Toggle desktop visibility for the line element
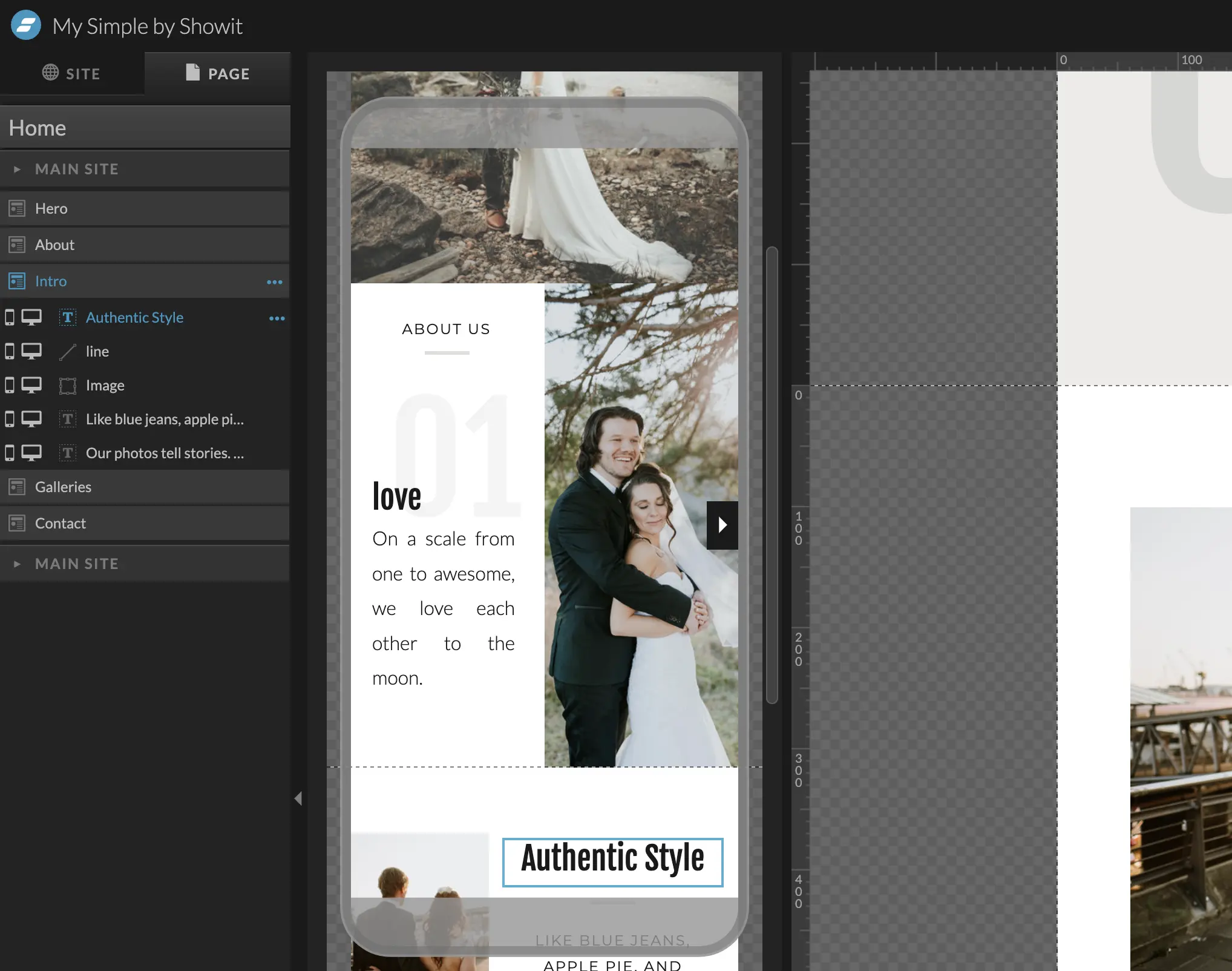The height and width of the screenshot is (971, 1232). 31,351
